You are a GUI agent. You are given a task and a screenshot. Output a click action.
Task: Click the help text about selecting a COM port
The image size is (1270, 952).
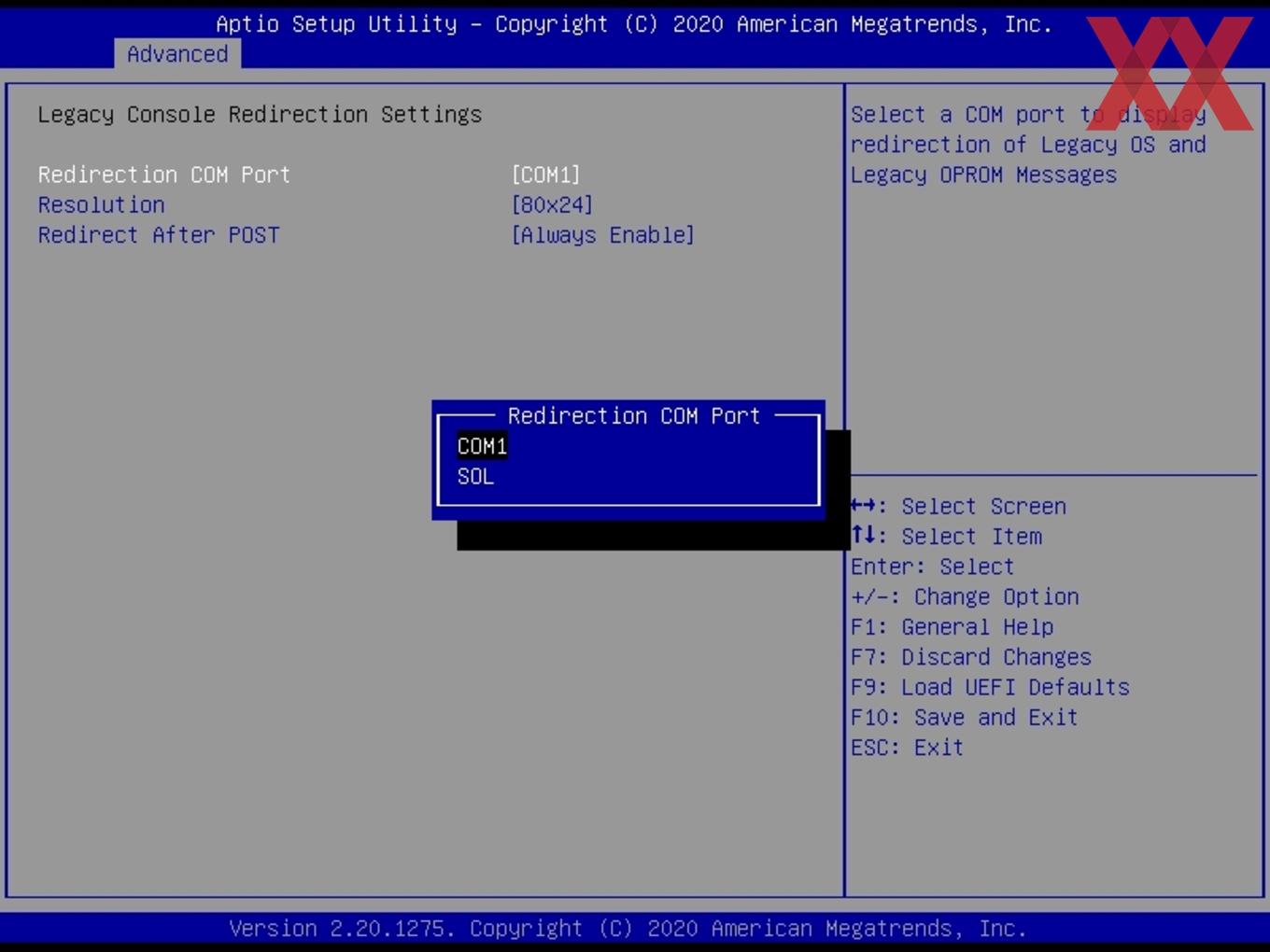click(x=1028, y=145)
